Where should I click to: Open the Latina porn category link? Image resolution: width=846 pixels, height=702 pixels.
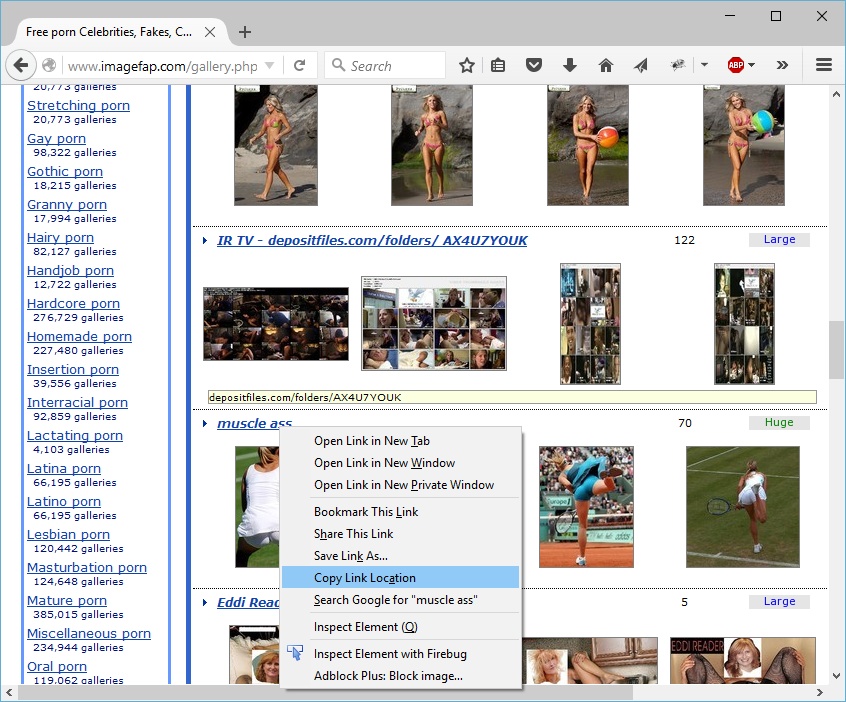[64, 469]
